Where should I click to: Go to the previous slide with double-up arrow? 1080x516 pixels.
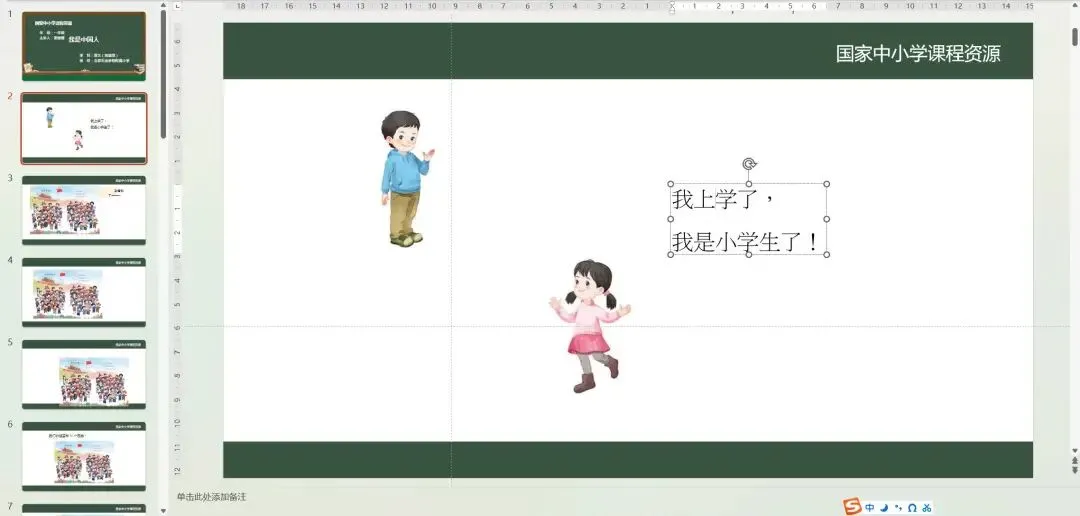(x=1074, y=461)
